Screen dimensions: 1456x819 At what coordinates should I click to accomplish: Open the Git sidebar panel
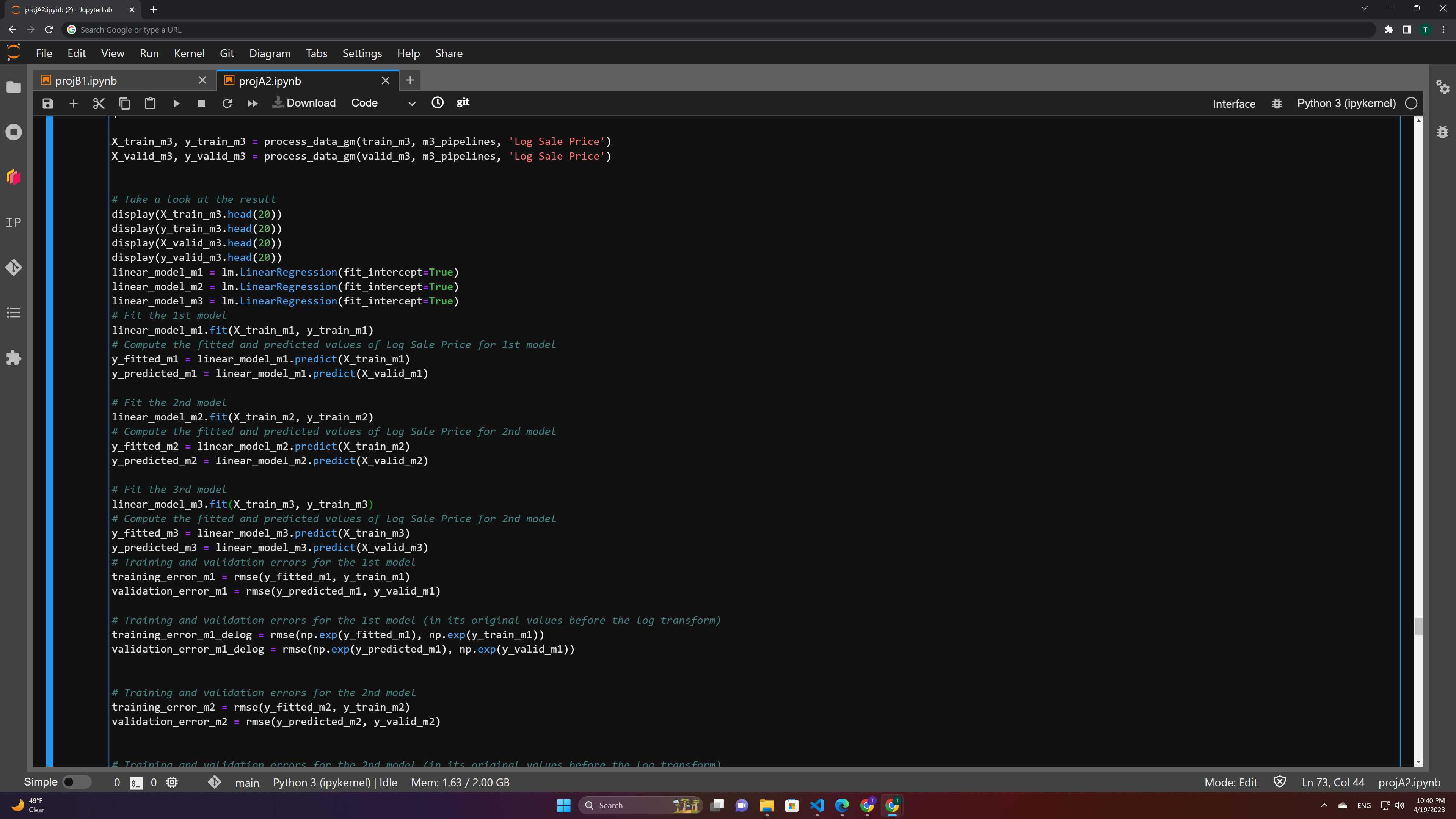14,267
